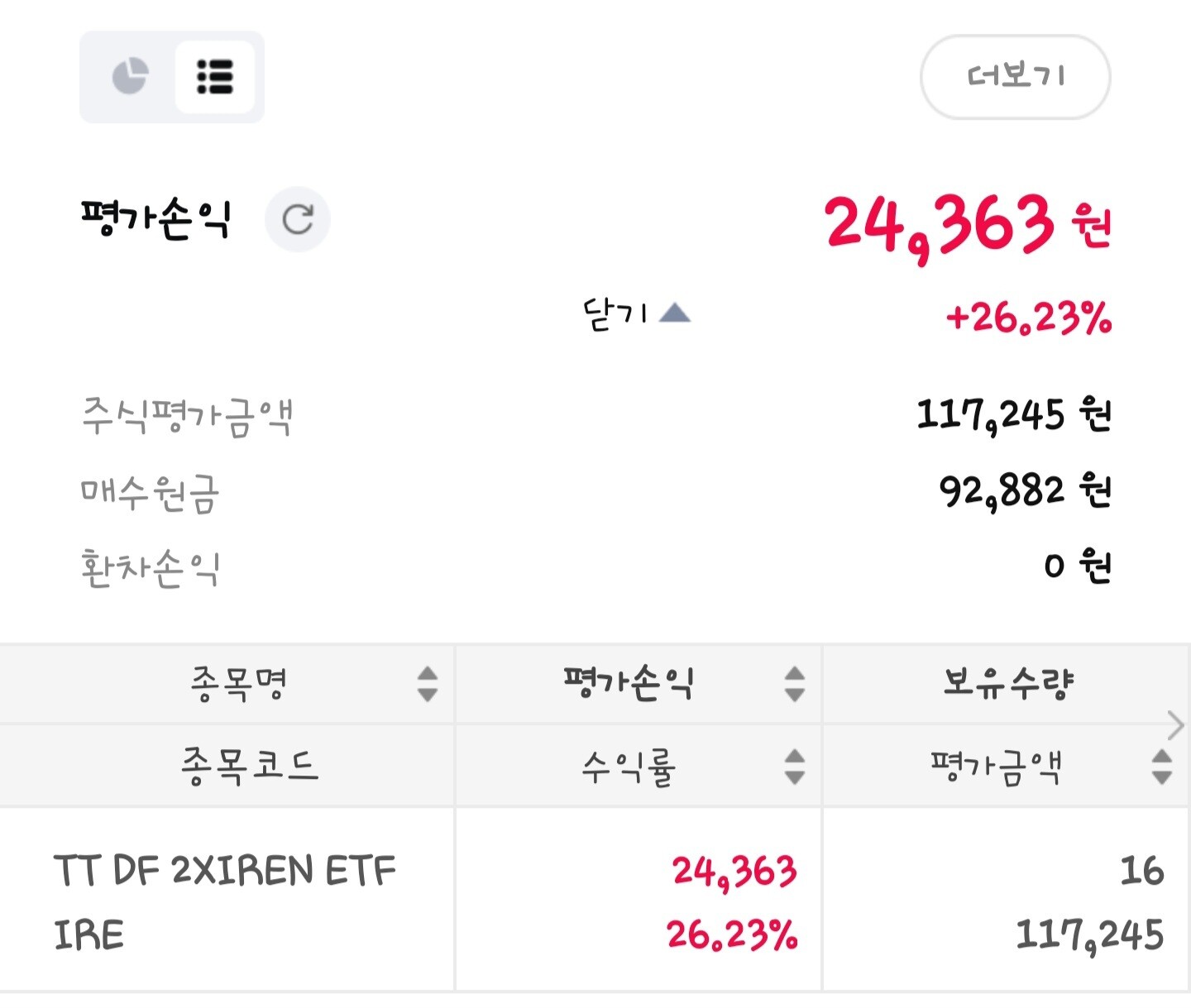Screen dimensions: 1191x1008
Task: Select the 보유수량 column header
Action: pos(1007,684)
